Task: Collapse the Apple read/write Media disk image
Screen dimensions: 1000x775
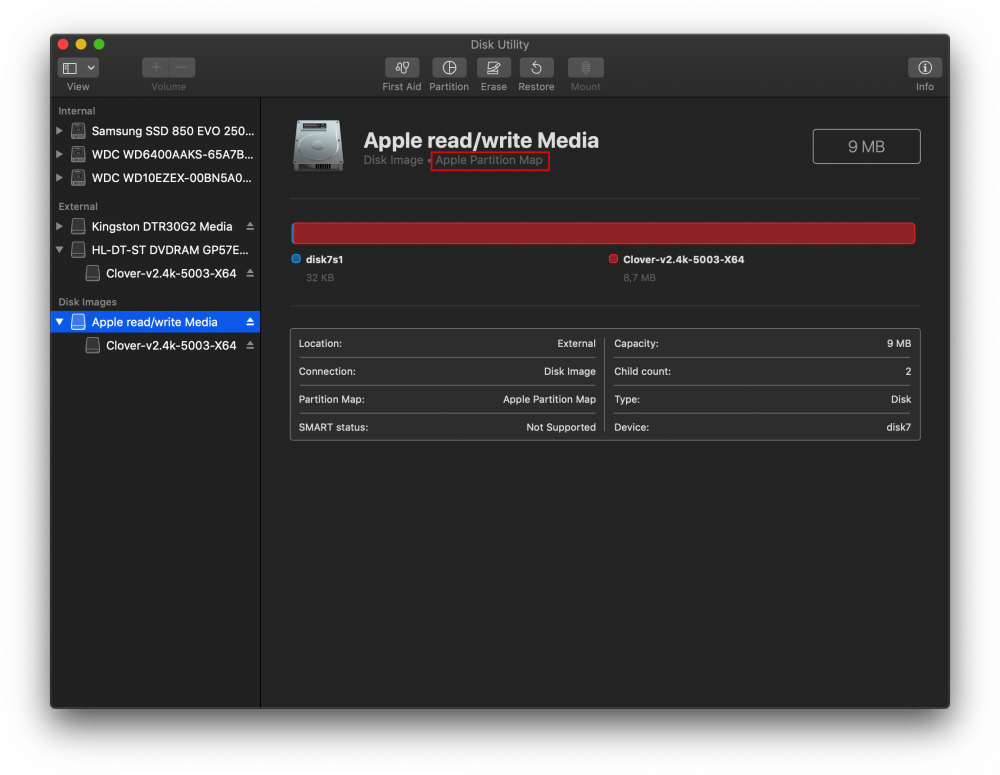Action: [59, 322]
